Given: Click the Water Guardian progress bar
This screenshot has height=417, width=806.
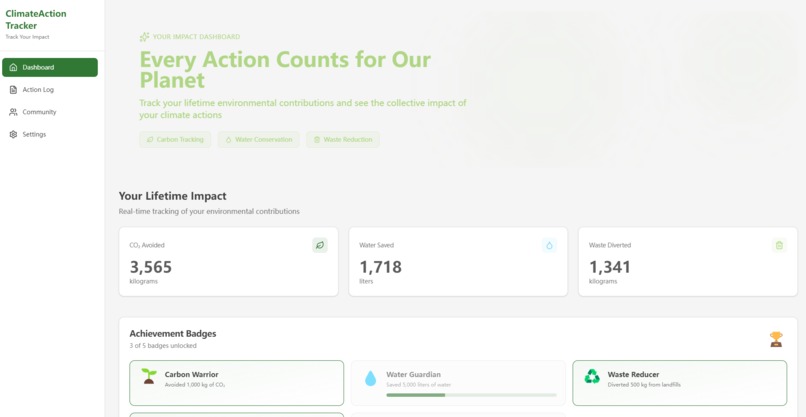Looking at the screenshot, I should click(x=471, y=395).
